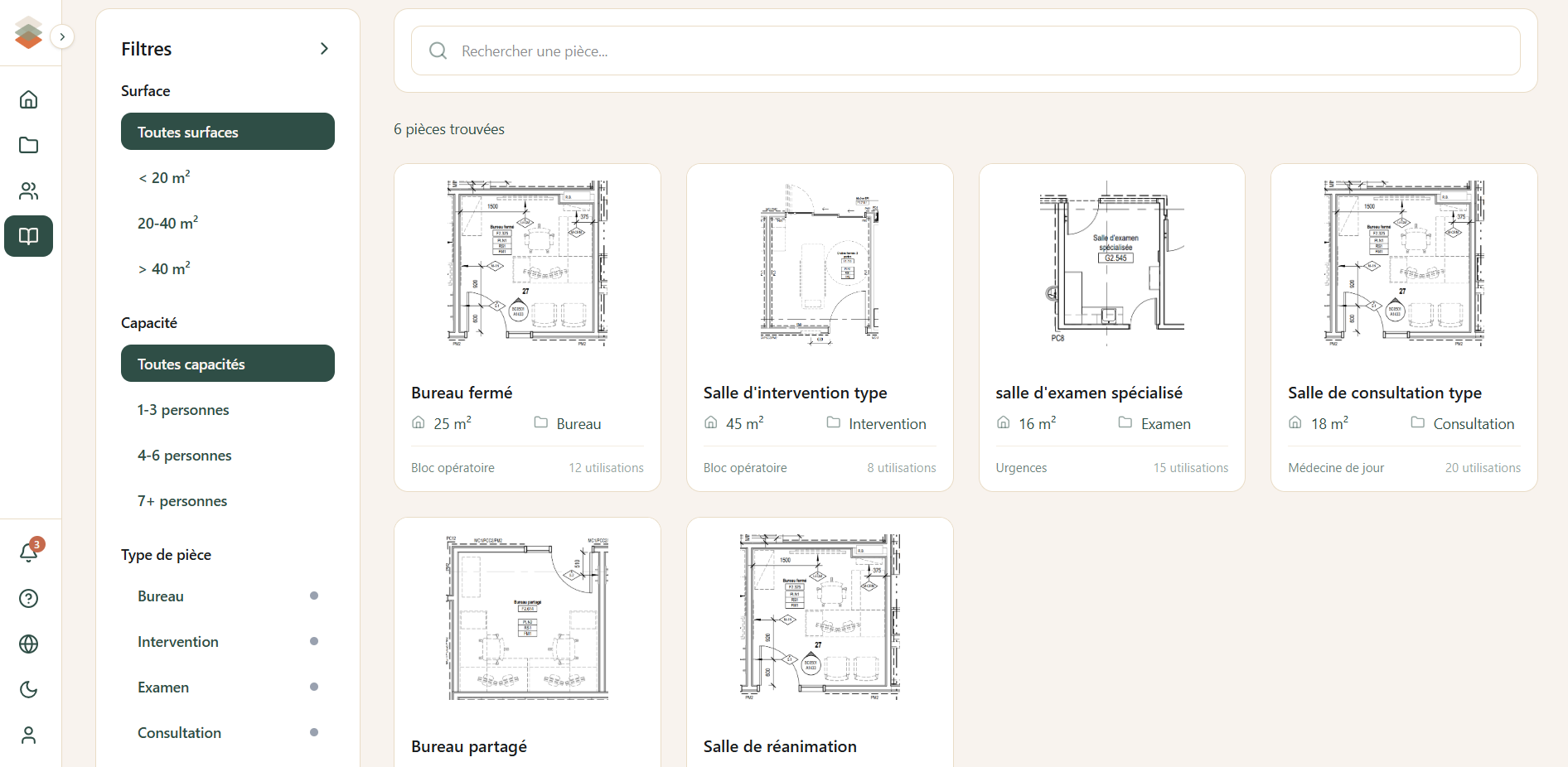Select the < 20 m² surface filter
Viewport: 1568px width, 767px height.
(x=228, y=177)
